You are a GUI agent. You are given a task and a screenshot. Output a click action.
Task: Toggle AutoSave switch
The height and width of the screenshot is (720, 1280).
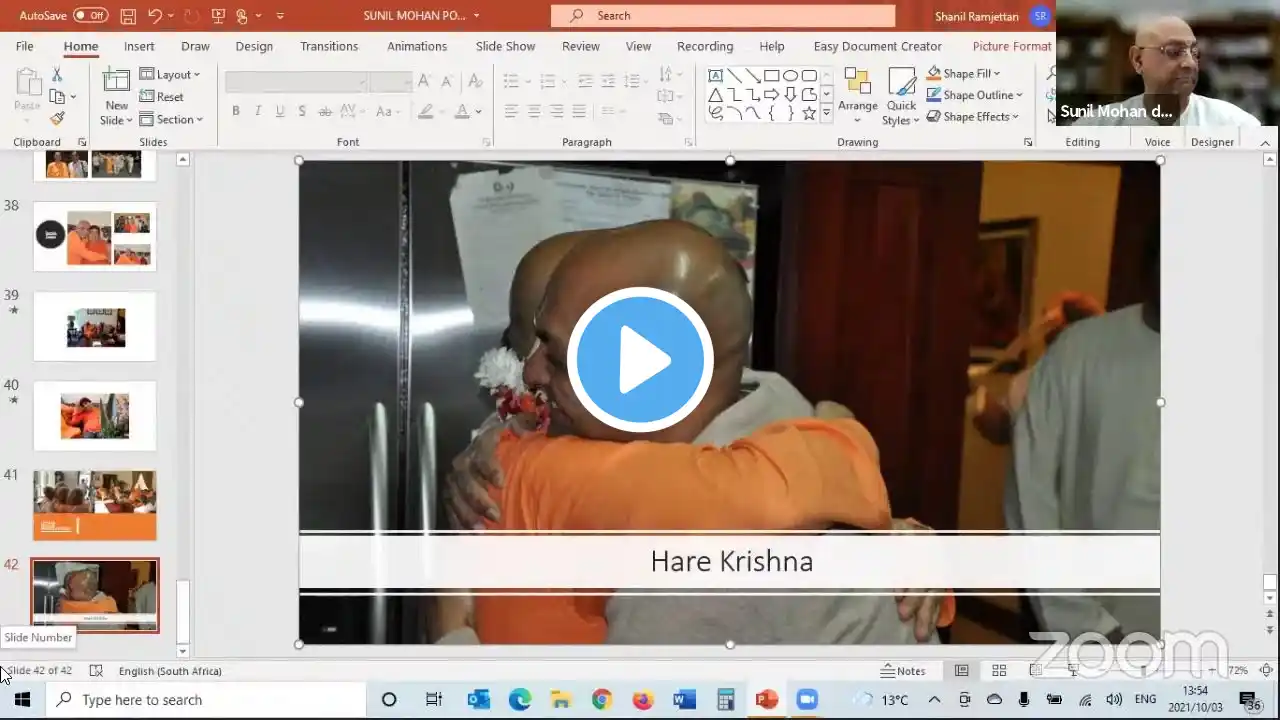(90, 16)
